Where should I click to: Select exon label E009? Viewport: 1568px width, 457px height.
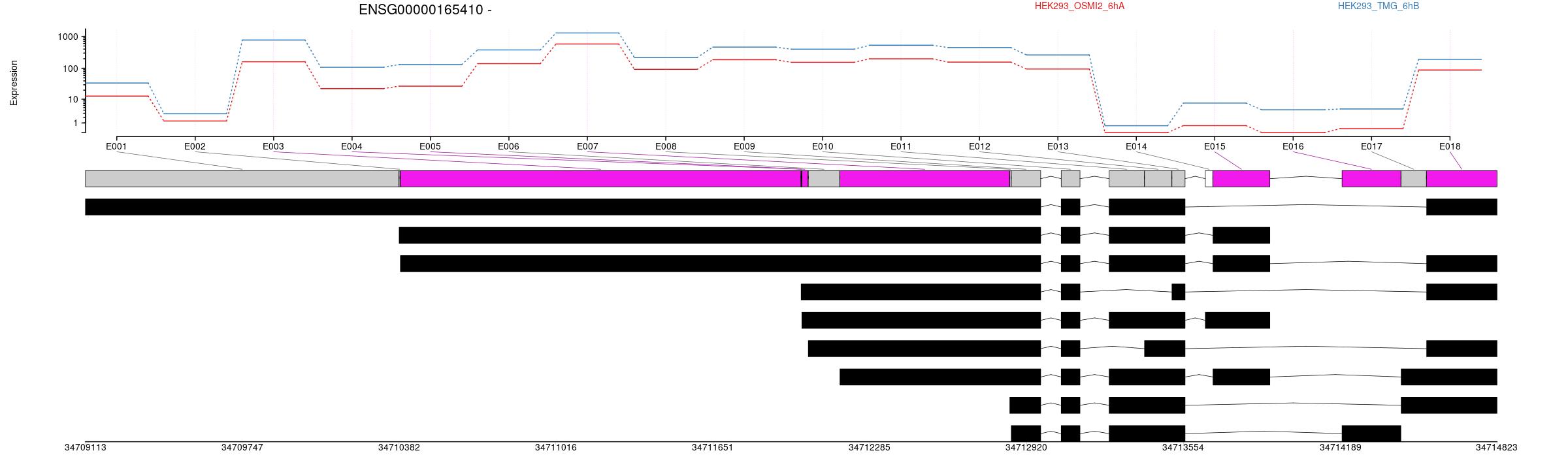[x=744, y=146]
